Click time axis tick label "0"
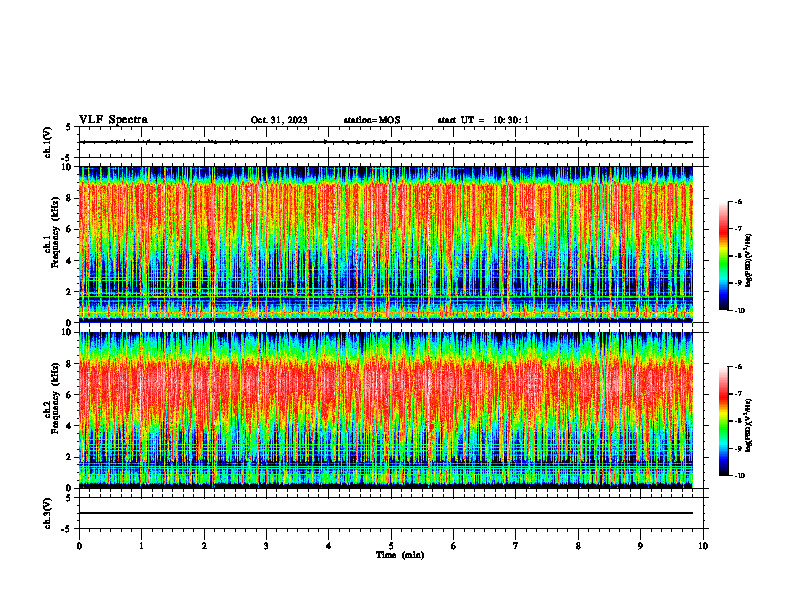This screenshot has width=792, height=612. coord(79,546)
